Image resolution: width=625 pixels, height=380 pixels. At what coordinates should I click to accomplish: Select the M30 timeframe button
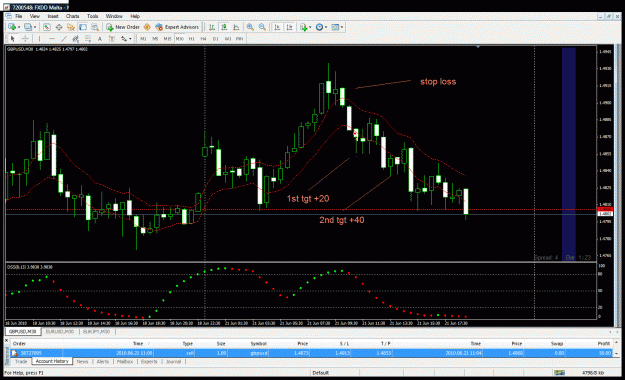179,39
